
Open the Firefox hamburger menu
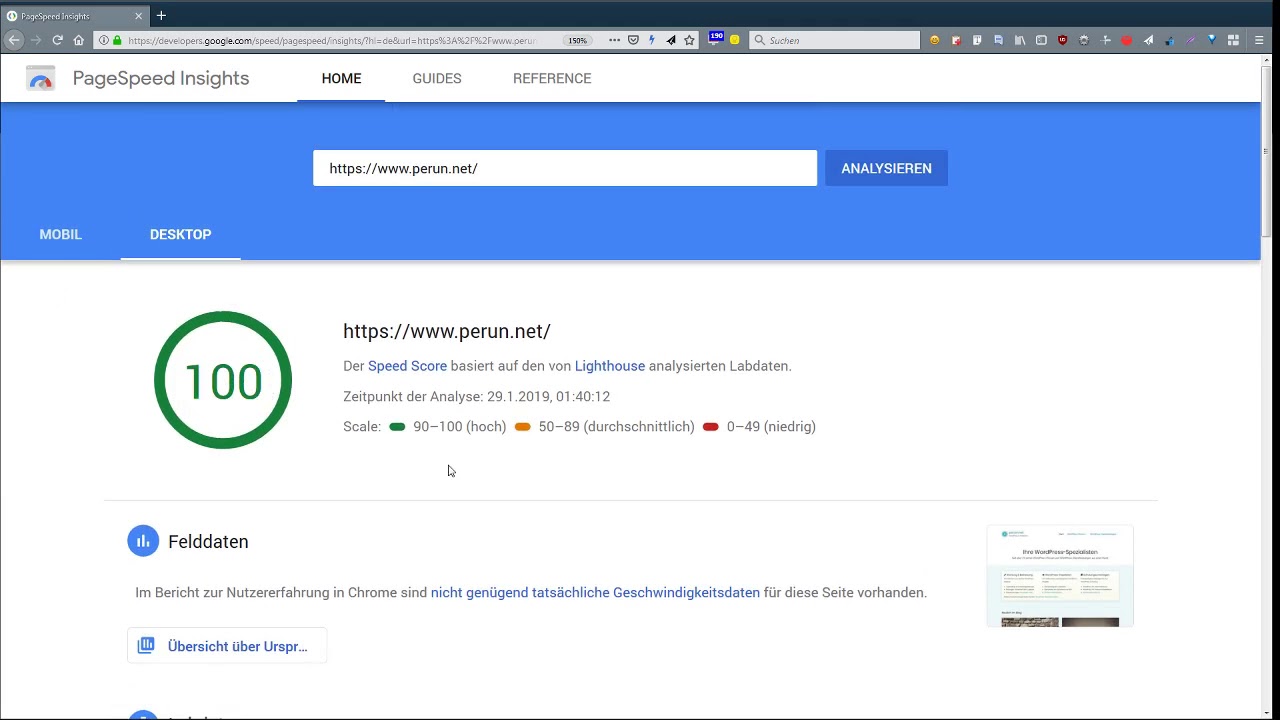point(1259,40)
